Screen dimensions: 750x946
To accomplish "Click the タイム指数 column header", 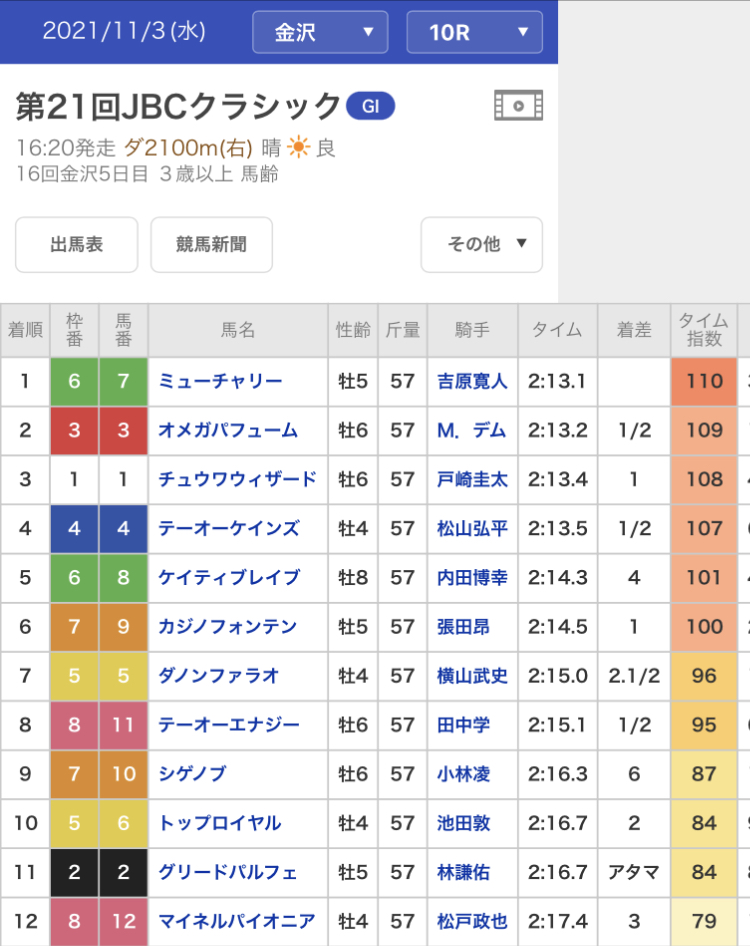I will click(704, 330).
